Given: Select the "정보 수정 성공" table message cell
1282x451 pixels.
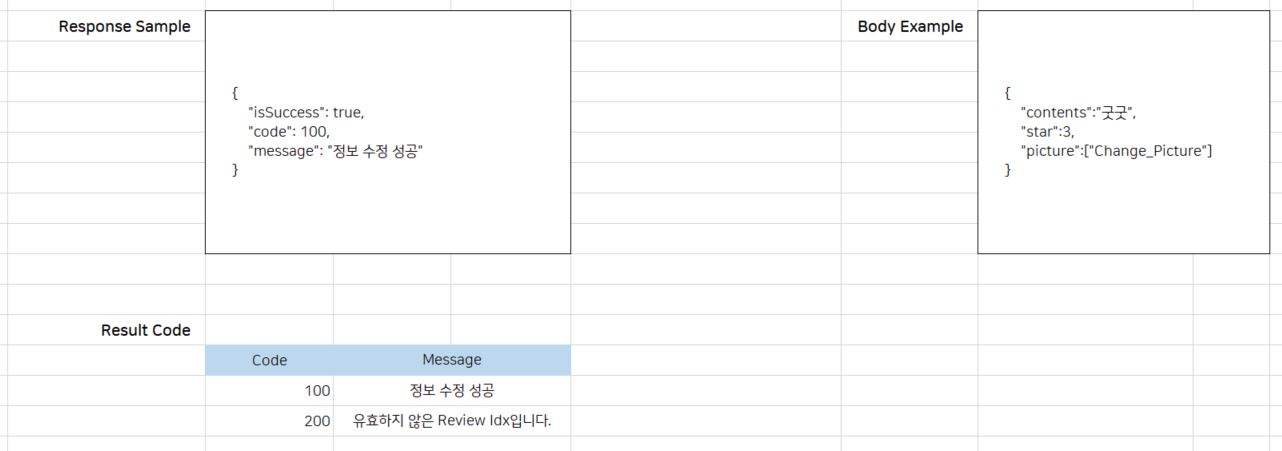Looking at the screenshot, I should [x=451, y=391].
